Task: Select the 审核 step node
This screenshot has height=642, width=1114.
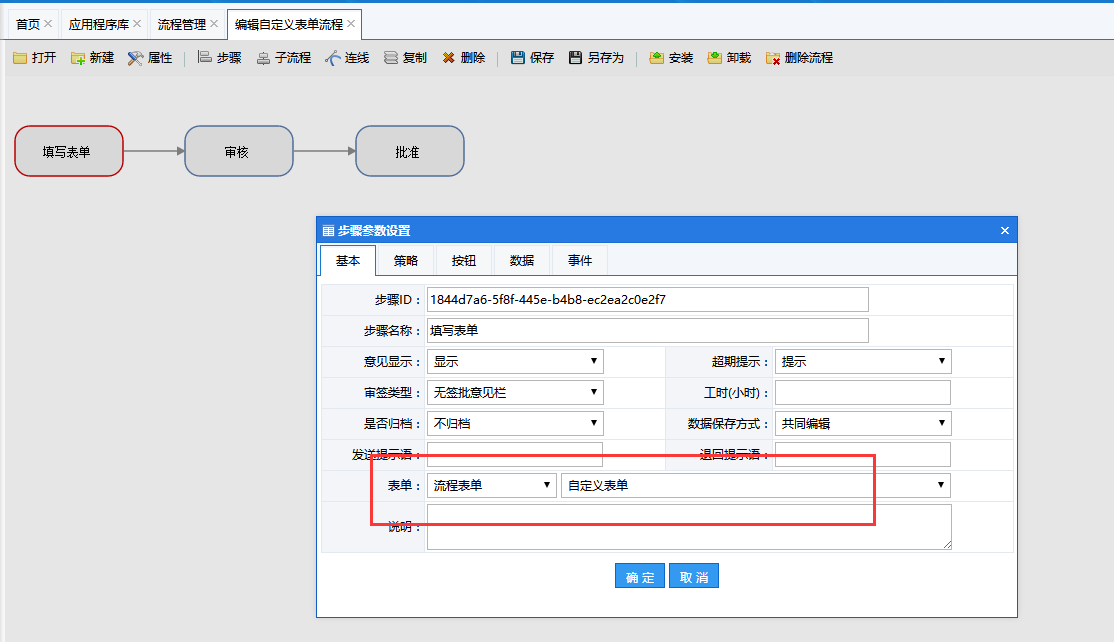Action: pyautogui.click(x=239, y=151)
